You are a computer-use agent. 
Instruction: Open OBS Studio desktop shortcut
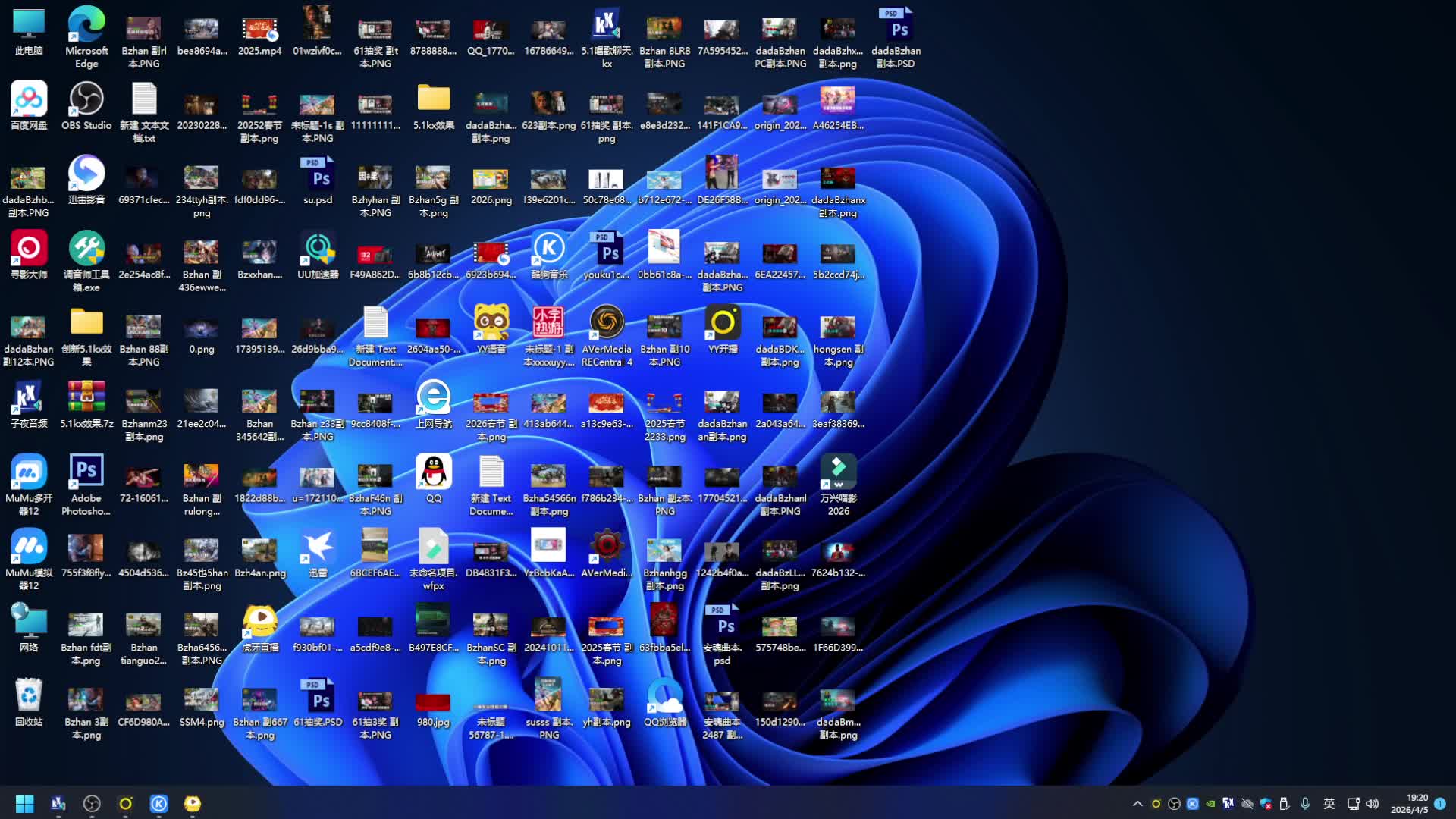[x=86, y=100]
